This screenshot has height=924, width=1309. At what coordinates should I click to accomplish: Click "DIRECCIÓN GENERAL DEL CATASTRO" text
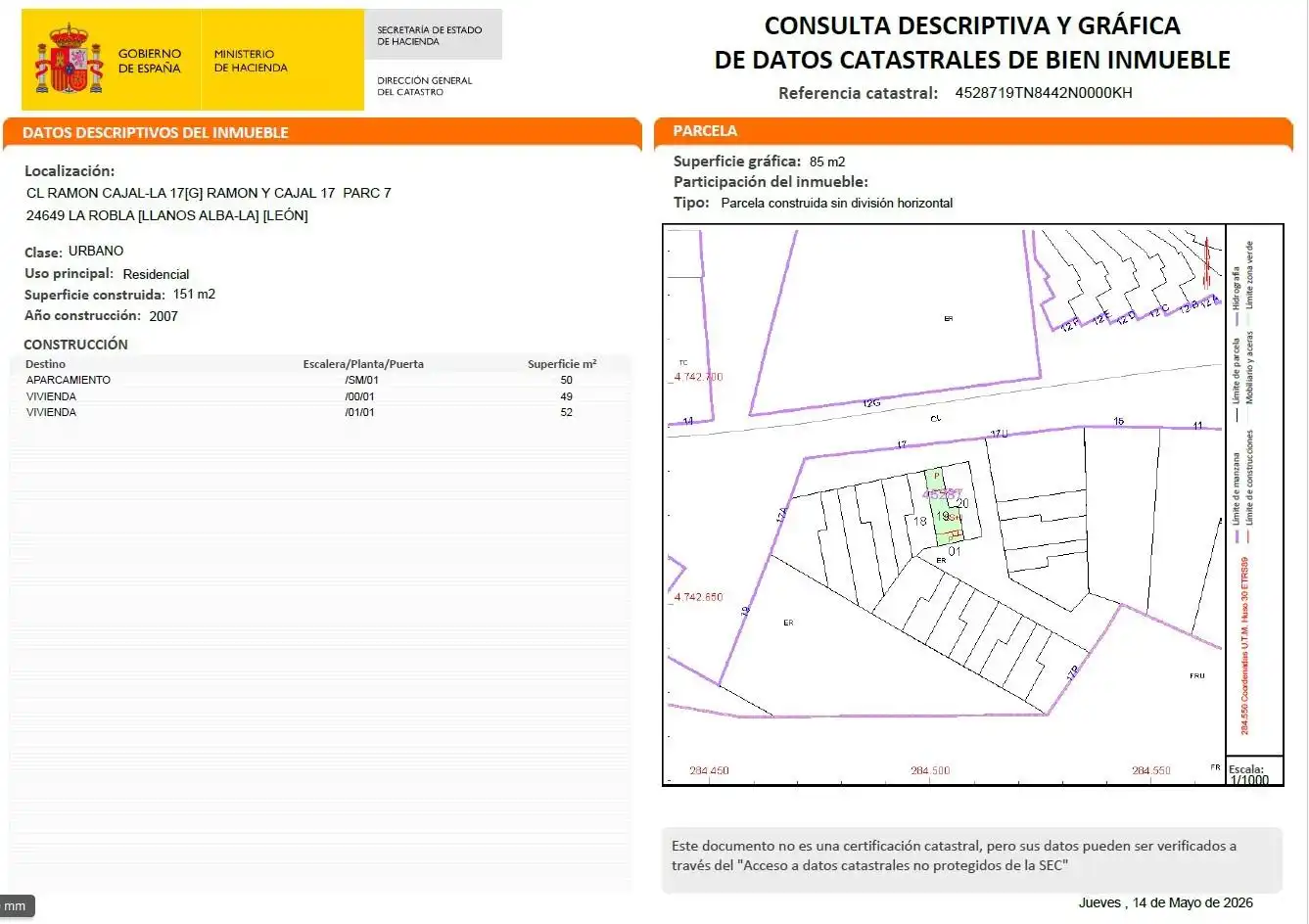425,86
